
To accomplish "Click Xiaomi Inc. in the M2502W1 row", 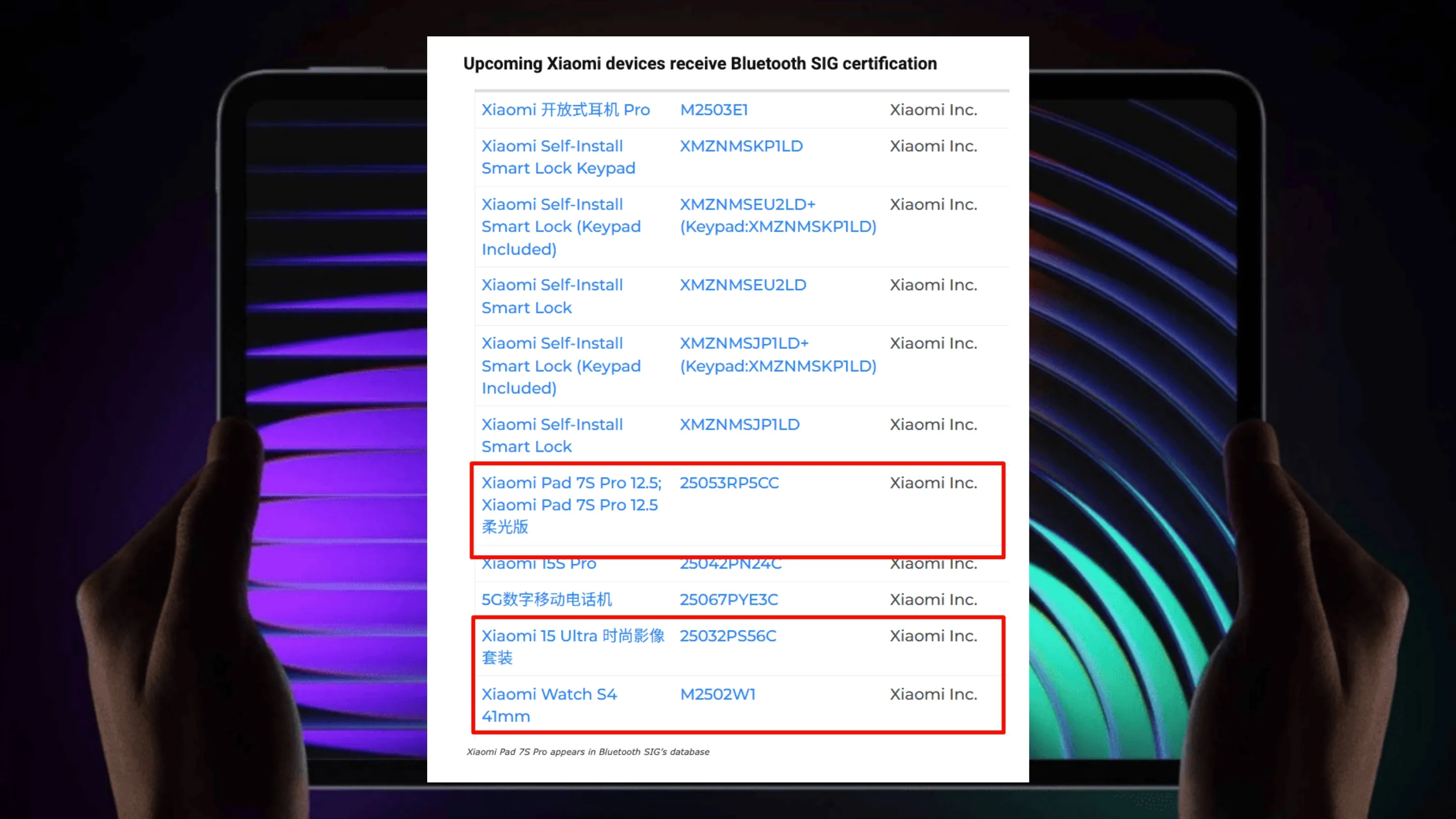I will click(x=933, y=694).
